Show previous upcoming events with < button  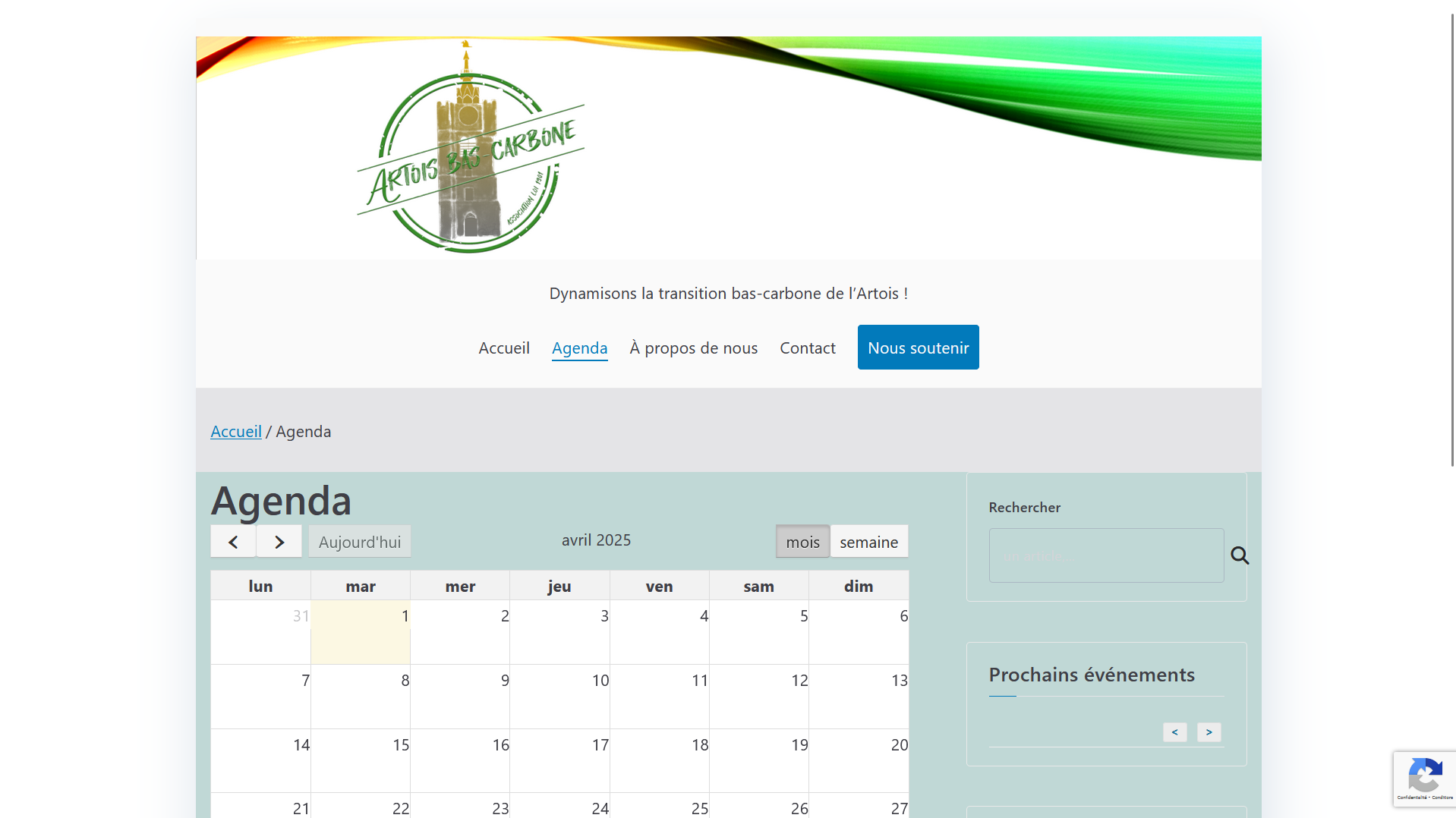click(1174, 732)
